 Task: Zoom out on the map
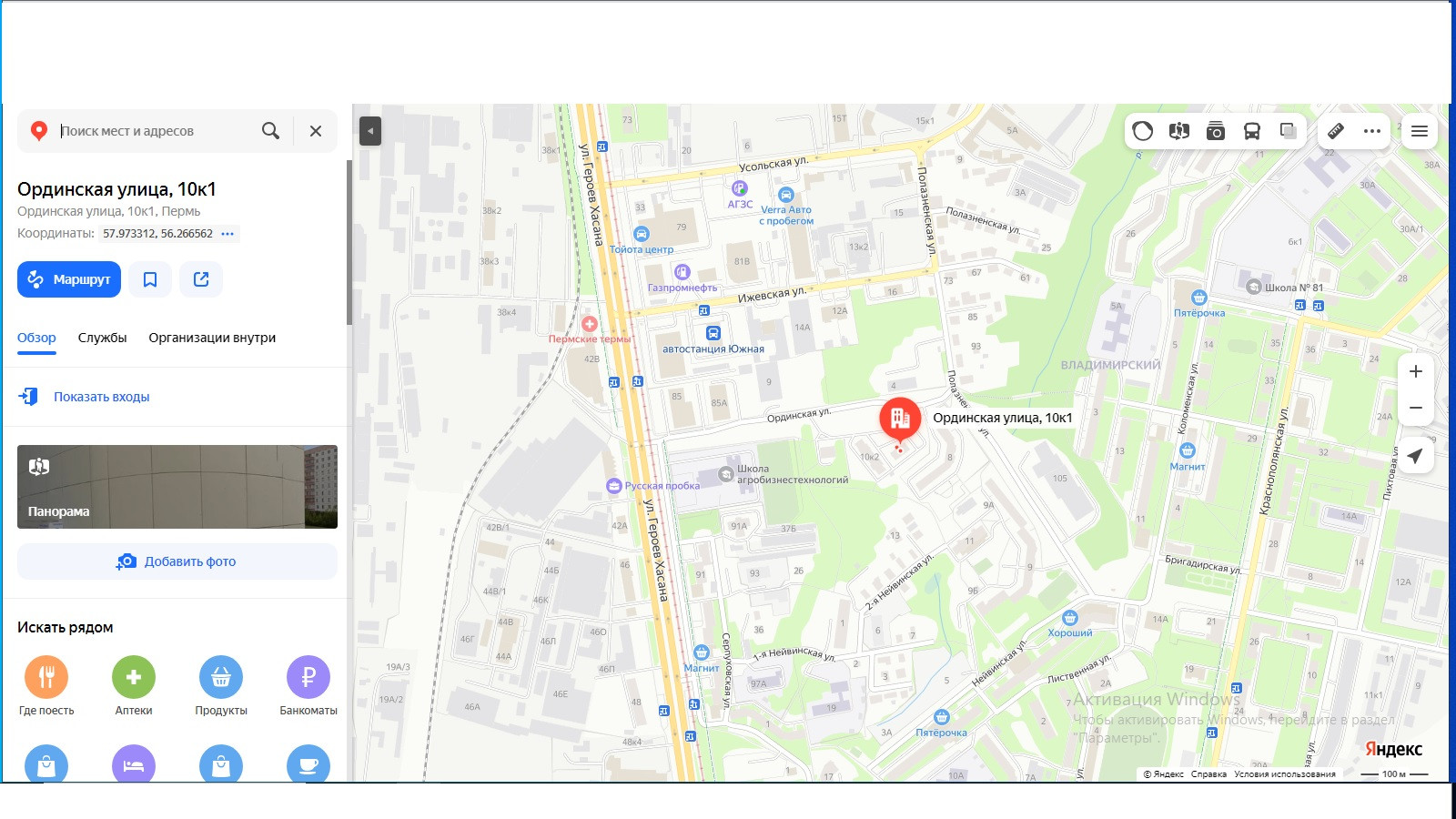coord(1416,408)
